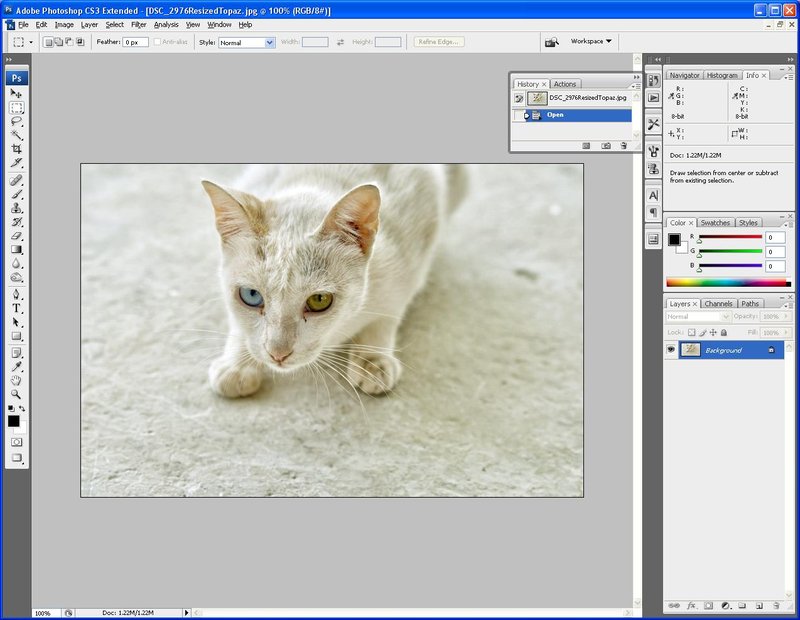Select the Move tool
The height and width of the screenshot is (620, 800).
pyautogui.click(x=16, y=93)
